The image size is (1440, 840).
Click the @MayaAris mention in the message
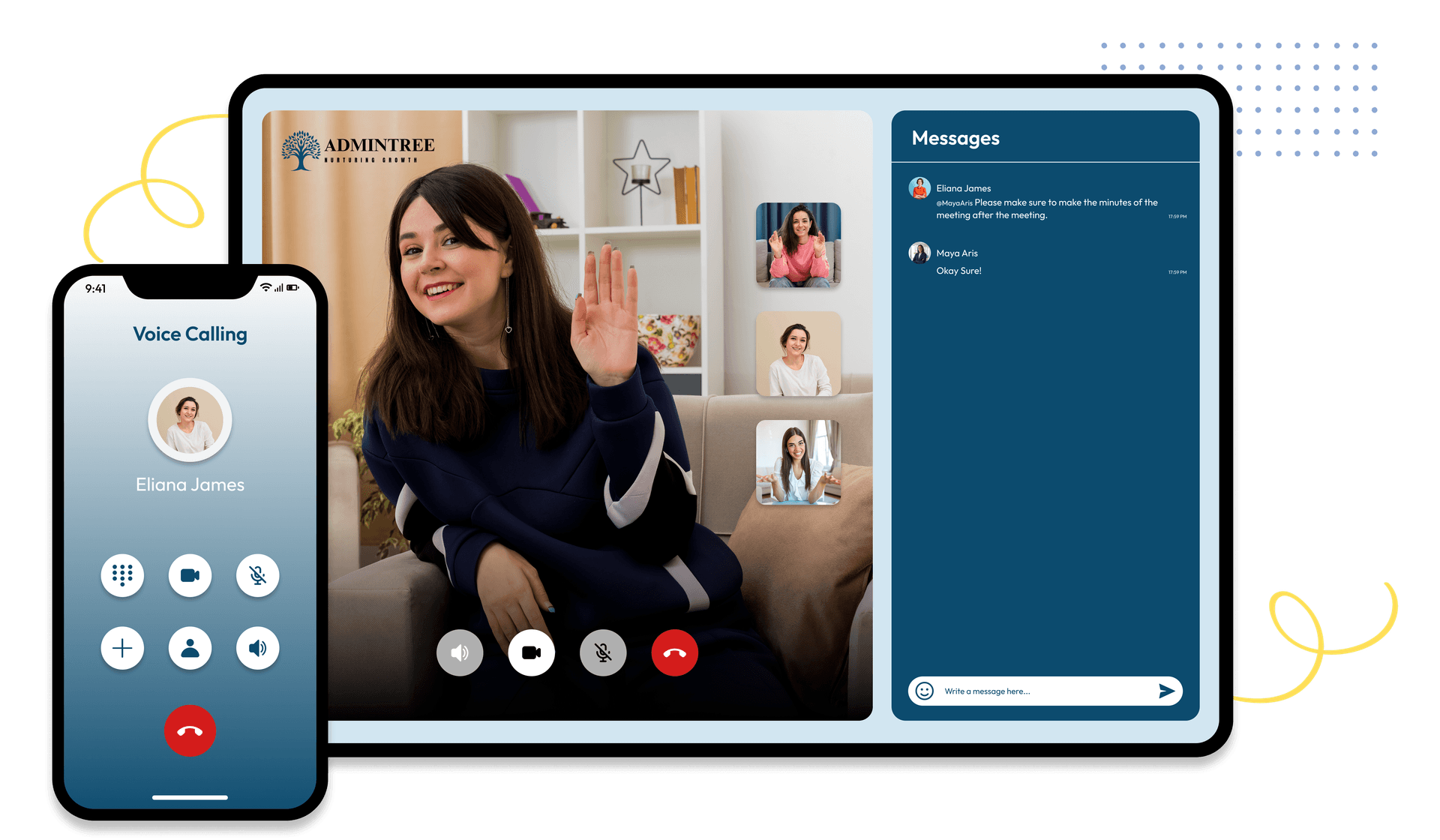pyautogui.click(x=954, y=202)
